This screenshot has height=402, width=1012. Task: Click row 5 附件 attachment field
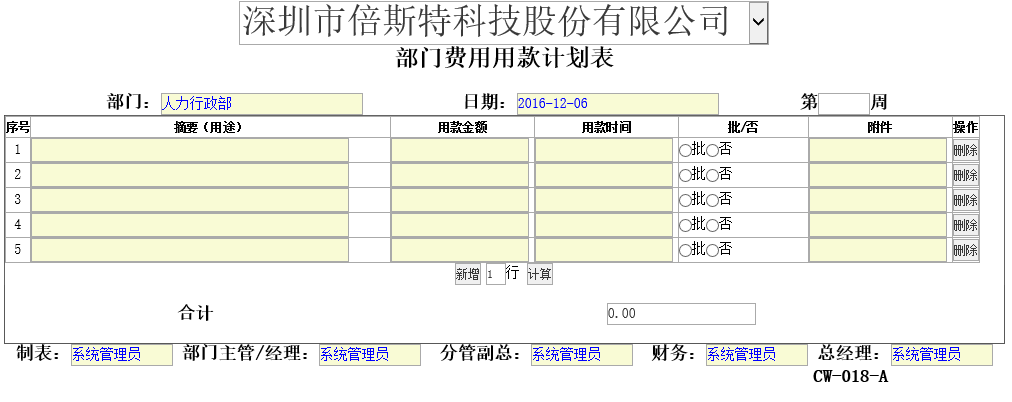coord(878,250)
